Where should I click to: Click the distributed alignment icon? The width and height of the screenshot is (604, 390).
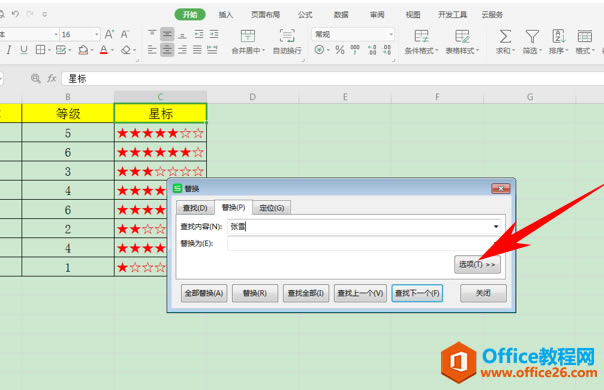(212, 50)
